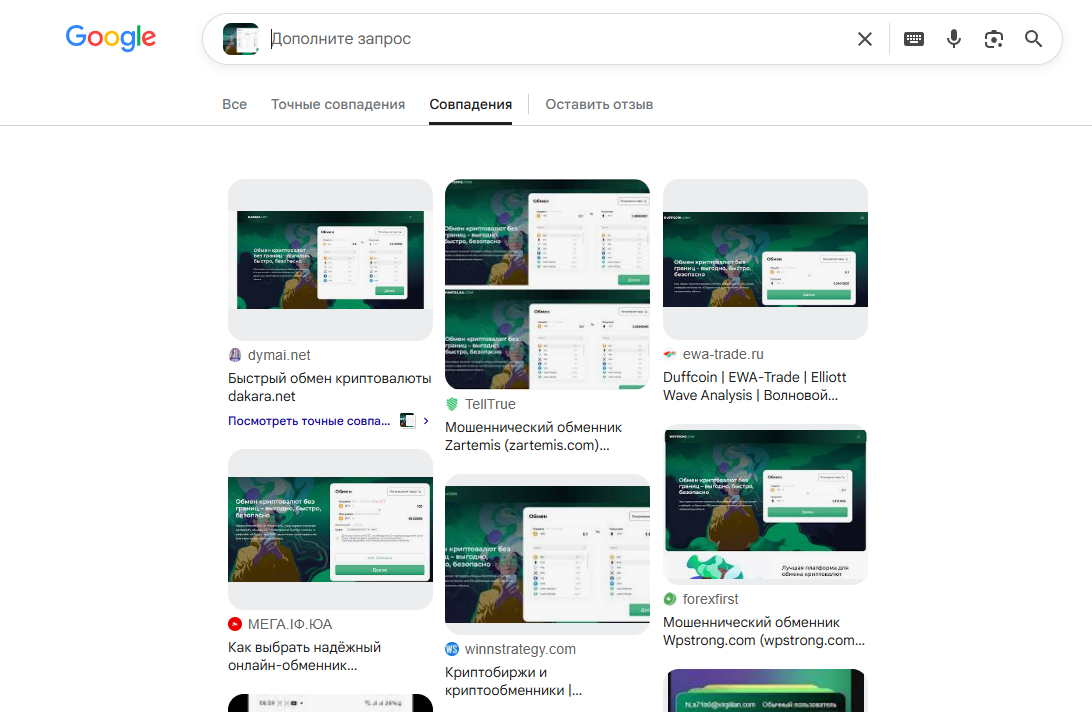Open 'Мошеннический обменник Zartemis' result title

pos(533,436)
